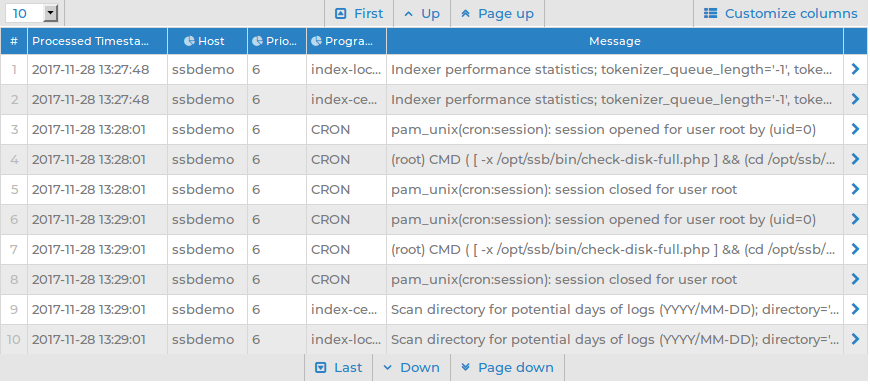Click the Host column pie chart icon
Image resolution: width=870 pixels, height=384 pixels.
pos(189,41)
